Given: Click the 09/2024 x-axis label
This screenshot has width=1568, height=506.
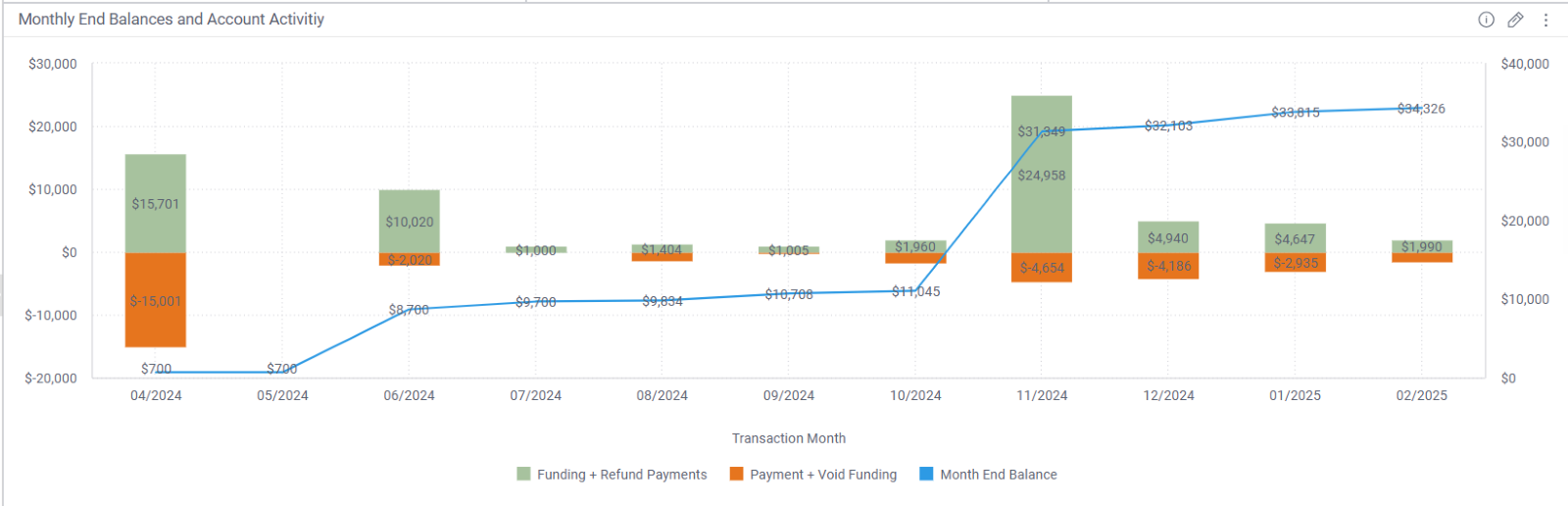Looking at the screenshot, I should click(x=789, y=395).
